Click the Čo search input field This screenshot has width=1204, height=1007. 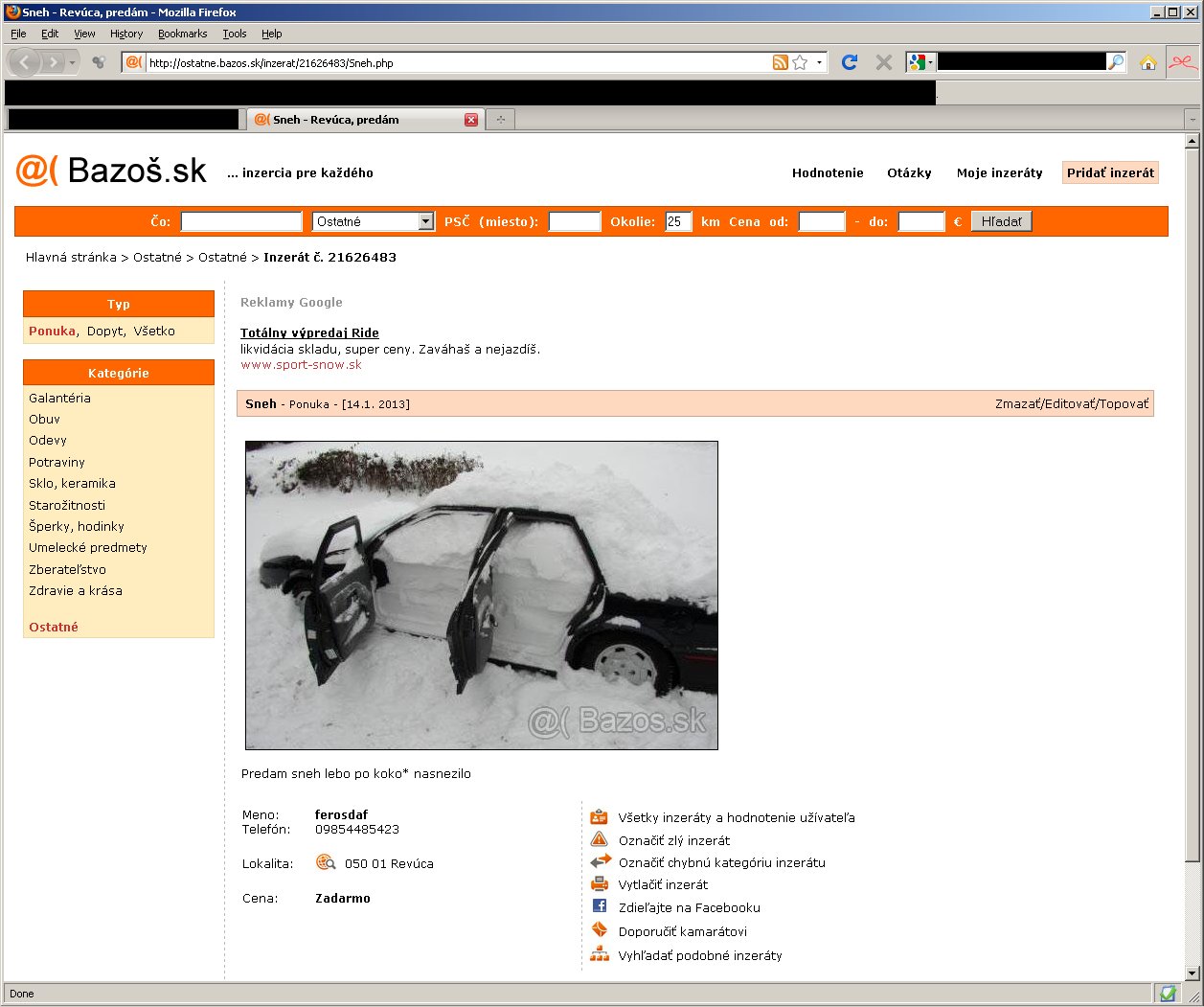pos(241,221)
